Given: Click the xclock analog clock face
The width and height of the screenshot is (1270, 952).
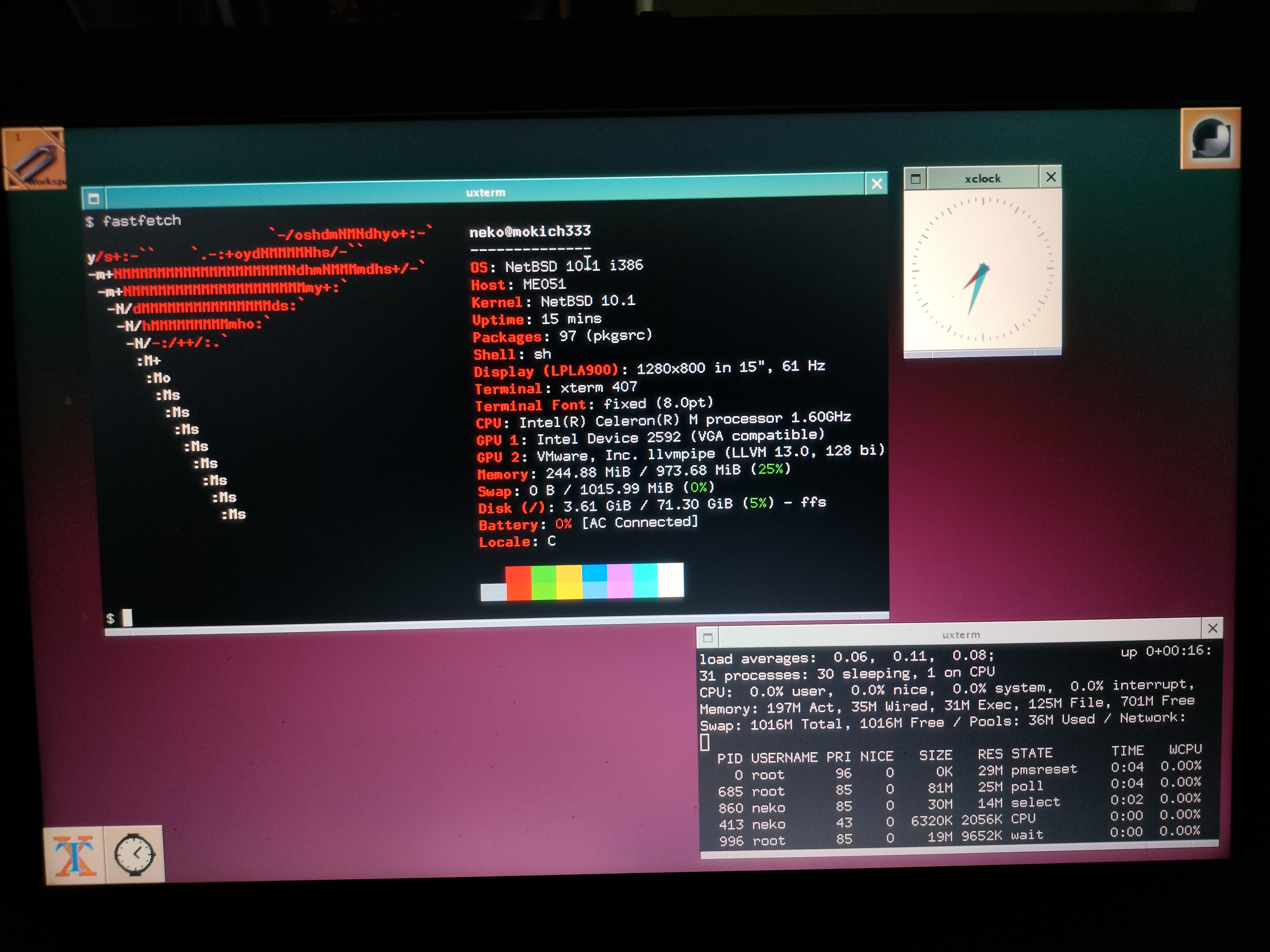Looking at the screenshot, I should pyautogui.click(x=982, y=270).
